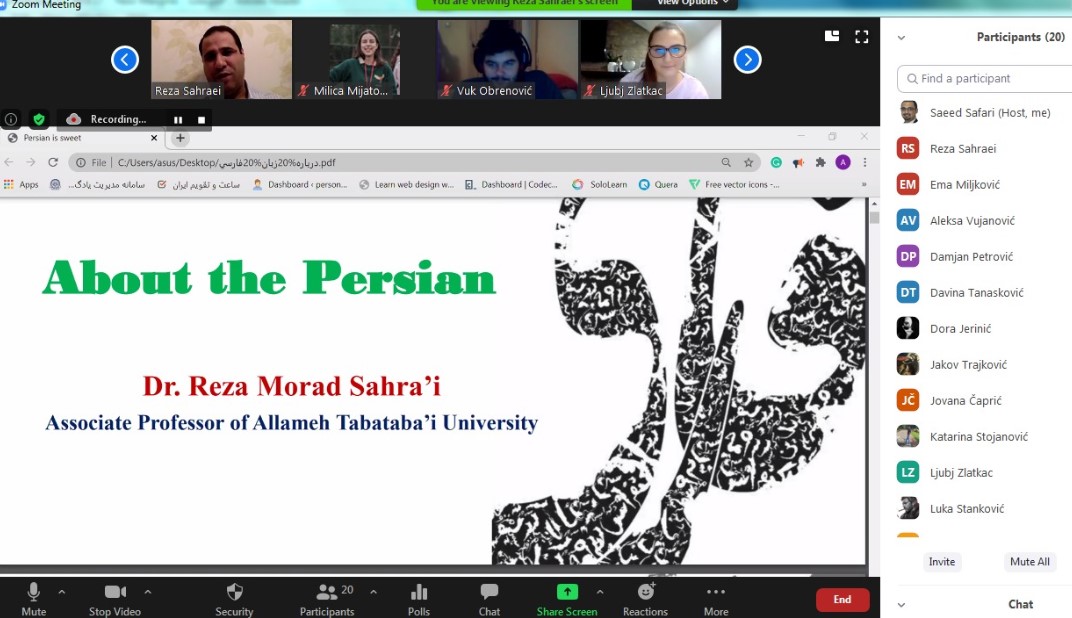Mute the microphone

[33, 592]
